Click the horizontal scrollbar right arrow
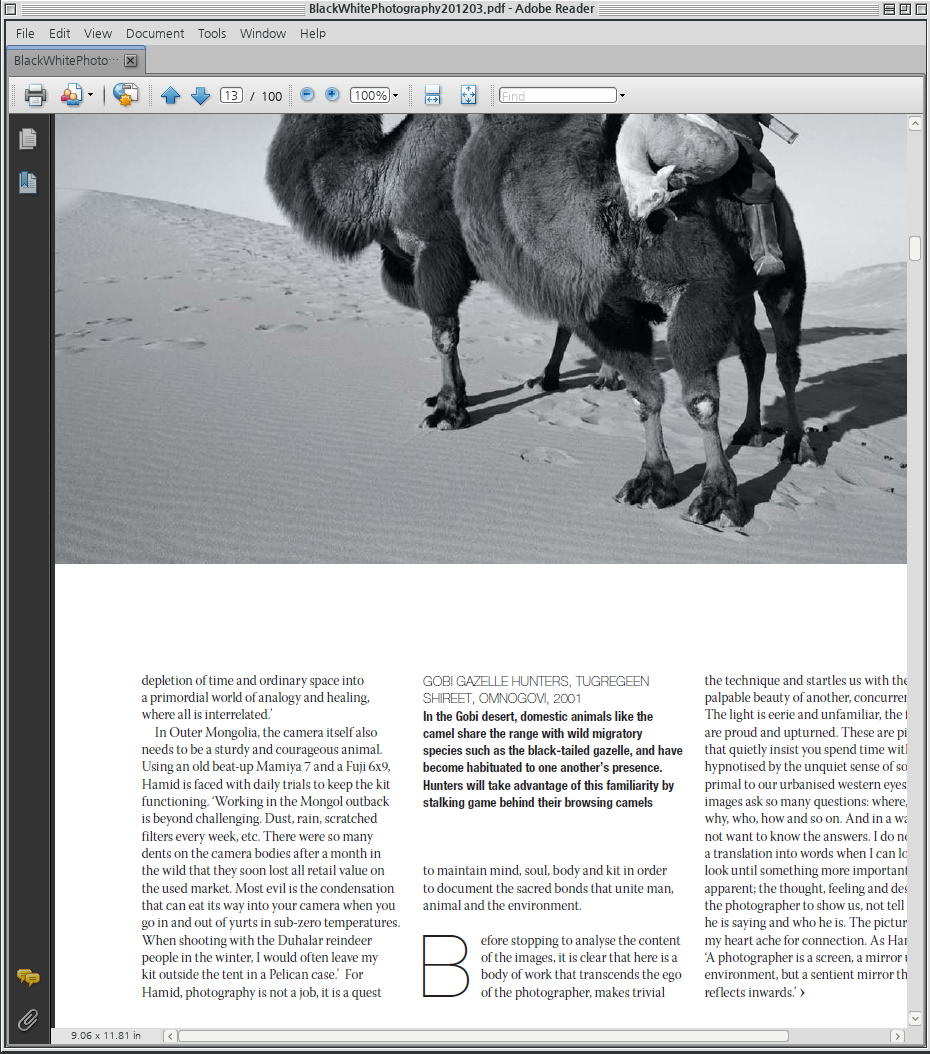 click(x=897, y=1036)
